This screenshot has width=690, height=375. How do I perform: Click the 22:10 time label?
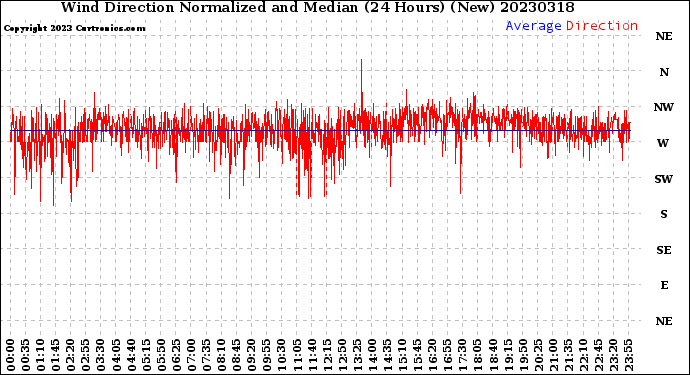click(583, 355)
